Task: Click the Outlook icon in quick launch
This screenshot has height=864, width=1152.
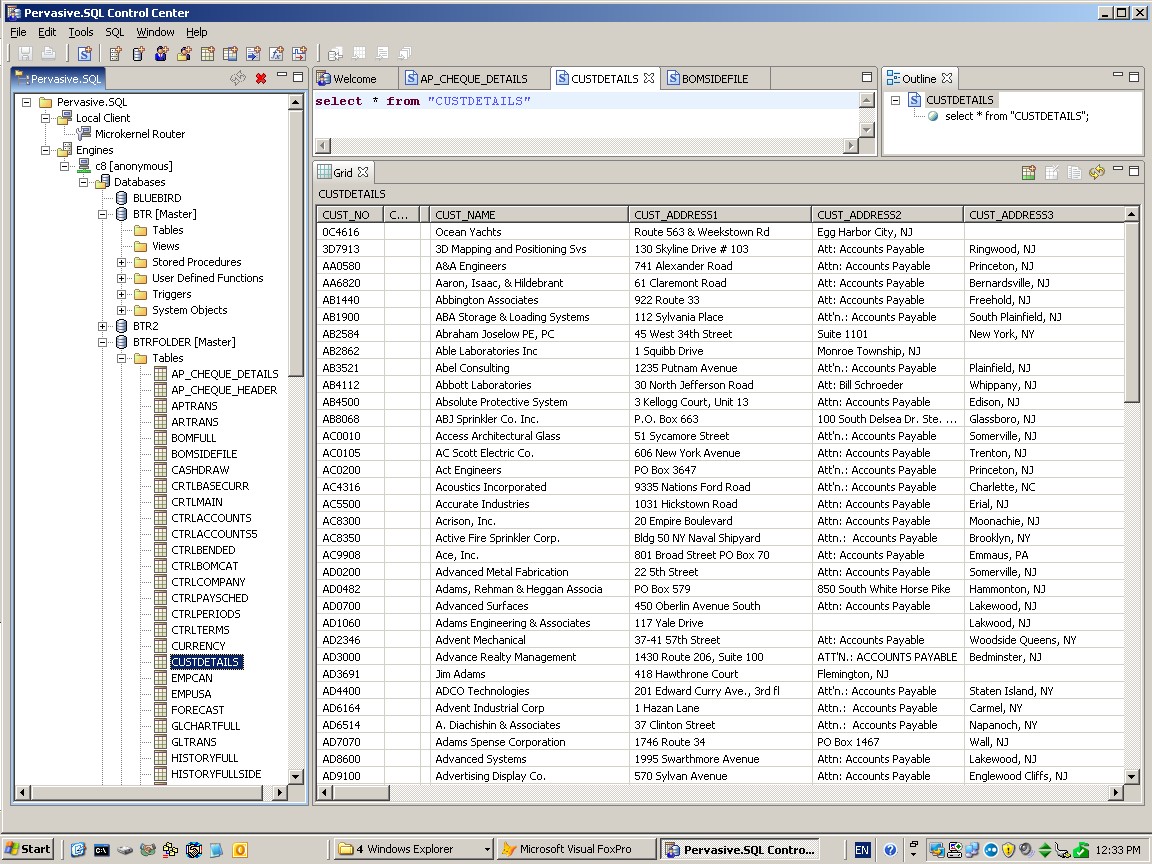Action: [x=240, y=850]
